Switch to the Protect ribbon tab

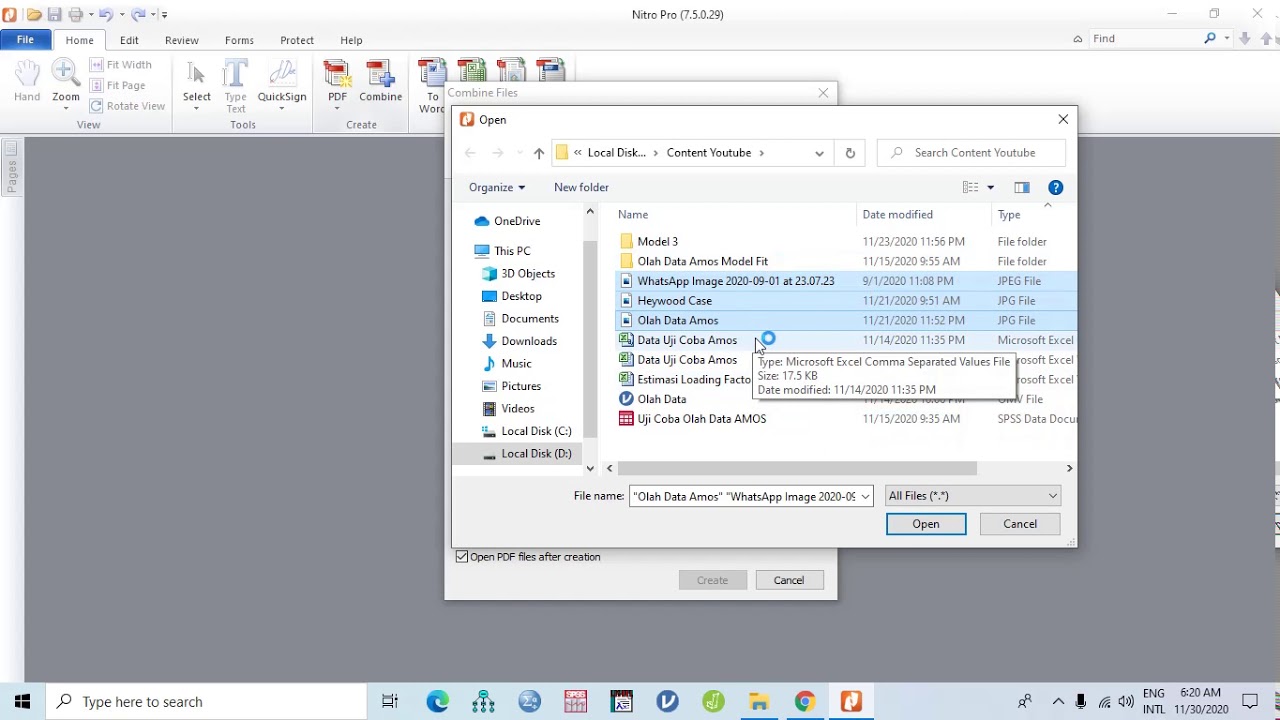297,40
